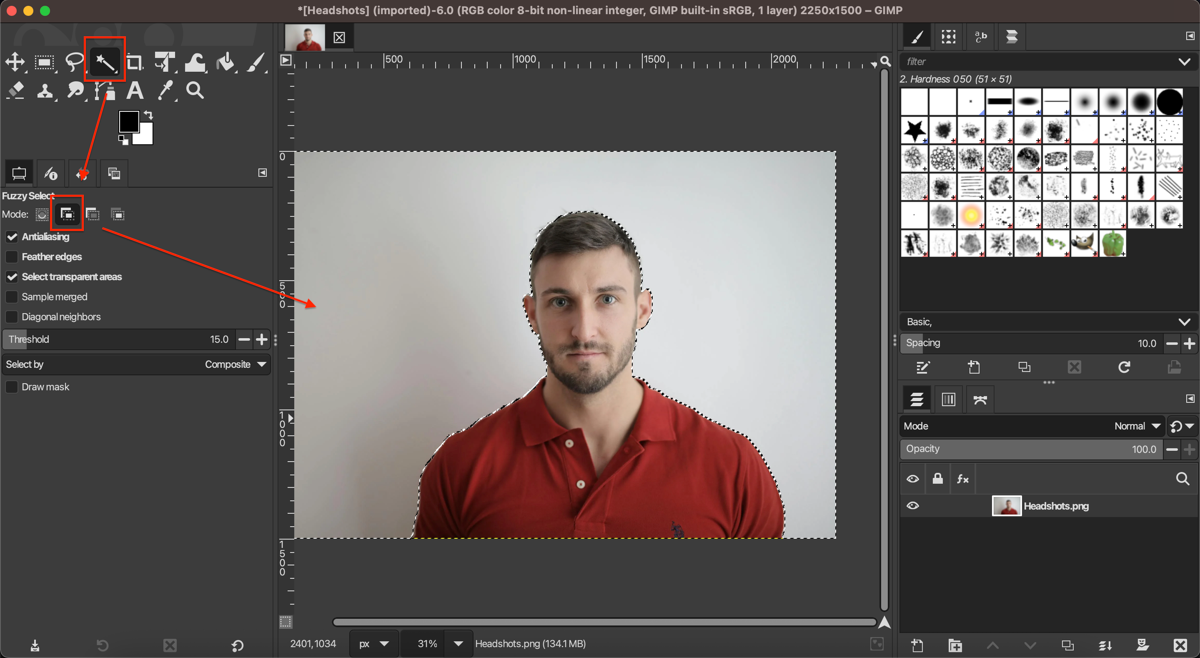Create a new layer group
Image resolution: width=1200 pixels, height=658 pixels.
[x=955, y=646]
